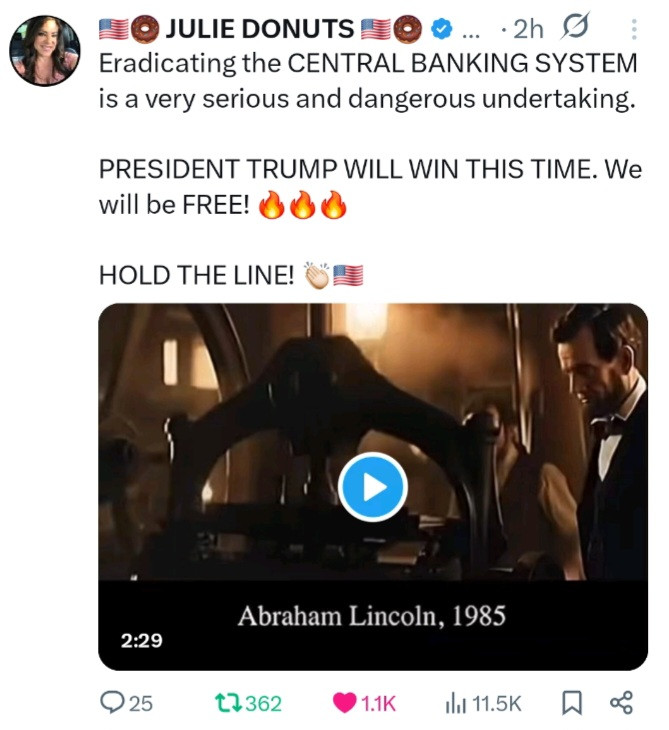The width and height of the screenshot is (669, 730).
Task: Click the 11.5K views count
Action: pos(497,703)
